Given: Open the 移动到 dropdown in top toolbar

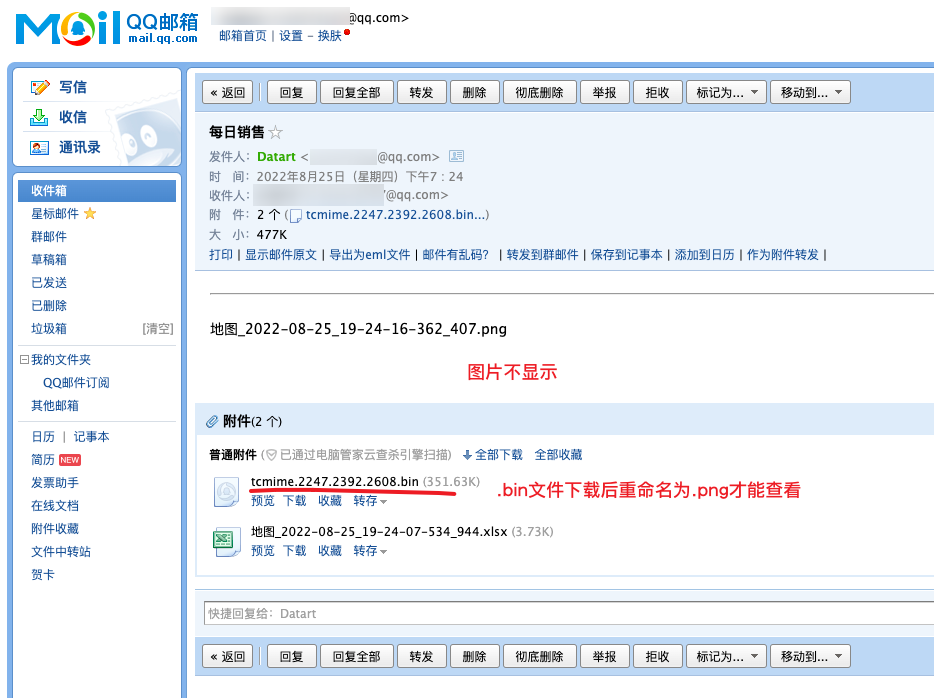Looking at the screenshot, I should [x=810, y=92].
